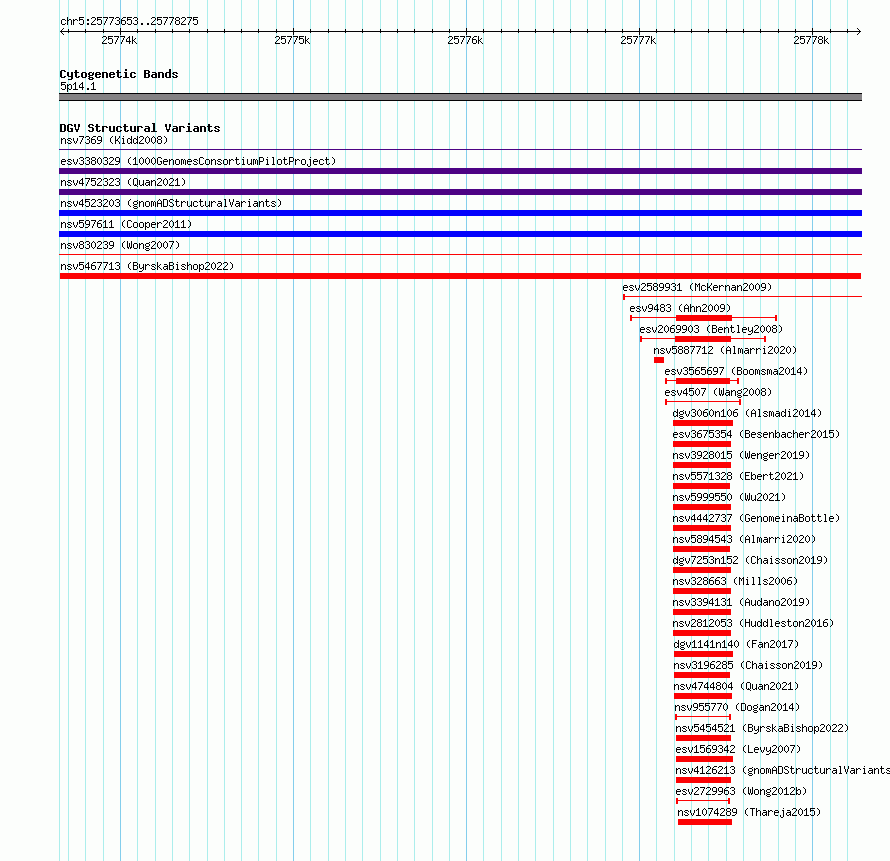Viewport: 890px width, 861px height.
Task: Click the 25774k ruler tick label
Action: click(119, 40)
